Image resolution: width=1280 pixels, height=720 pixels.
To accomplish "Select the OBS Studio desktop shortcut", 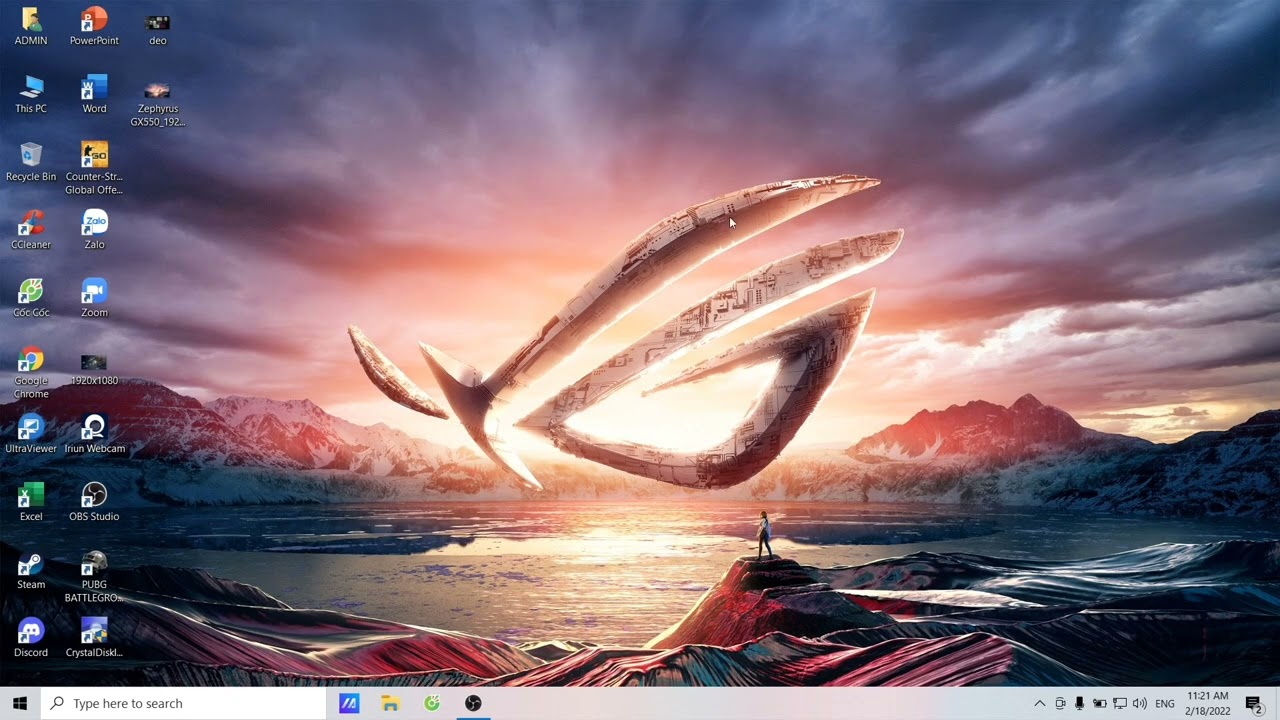I will [x=94, y=503].
